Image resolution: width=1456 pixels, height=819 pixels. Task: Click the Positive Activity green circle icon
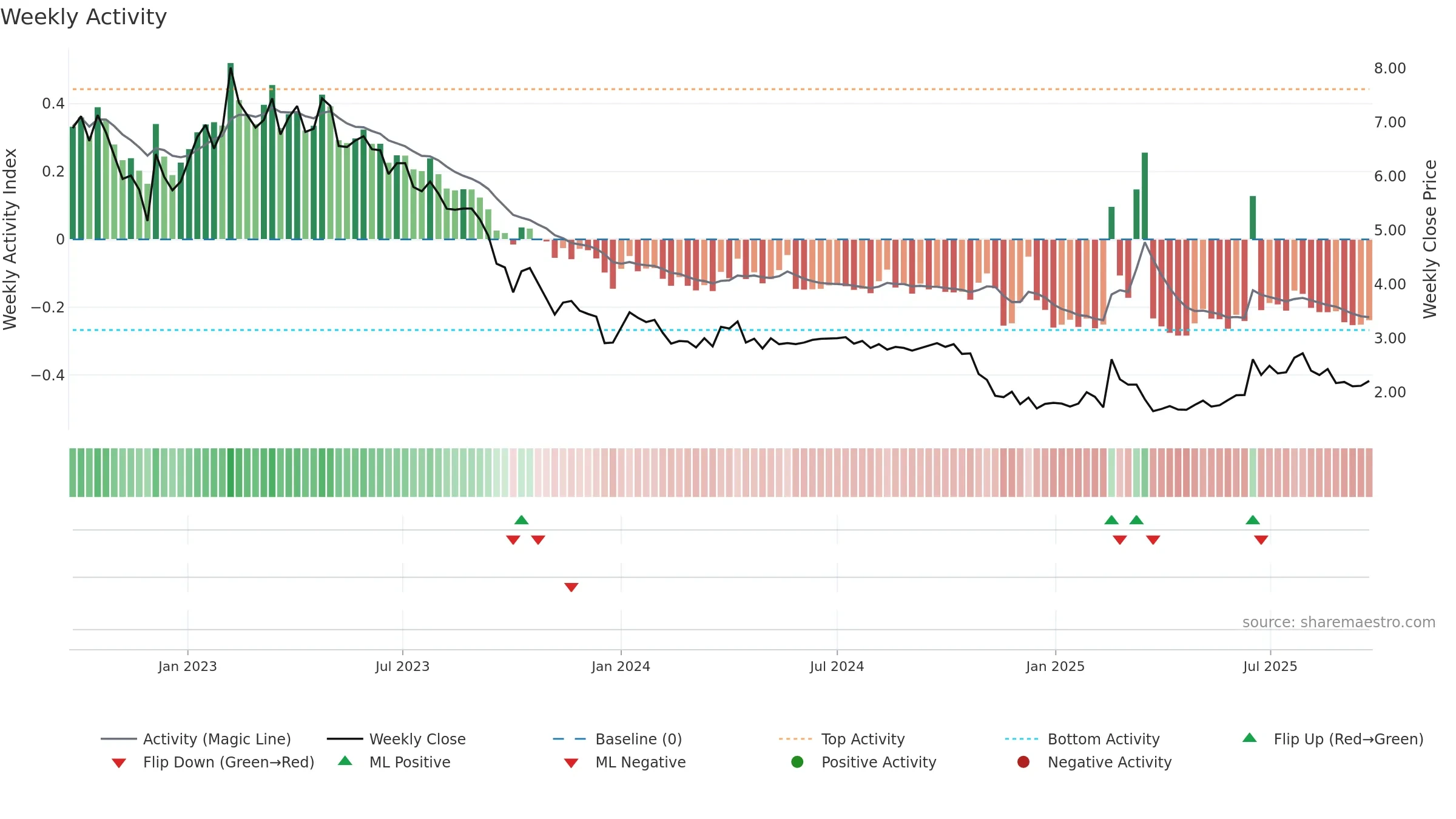797,762
